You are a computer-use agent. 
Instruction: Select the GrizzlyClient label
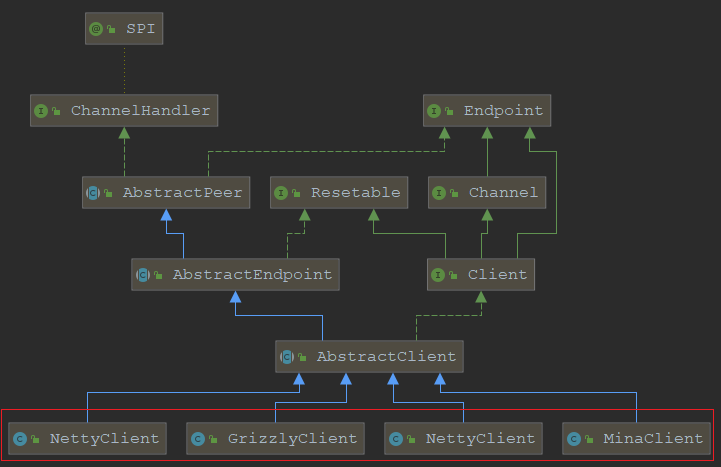pos(292,439)
